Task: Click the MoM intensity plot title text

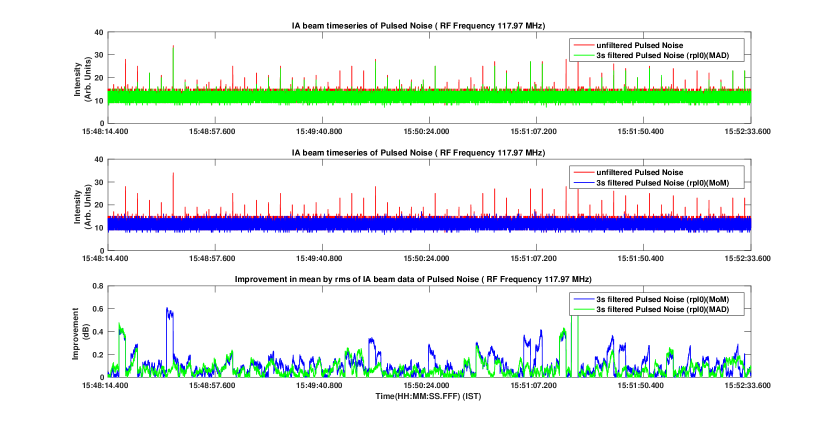Action: (418, 152)
